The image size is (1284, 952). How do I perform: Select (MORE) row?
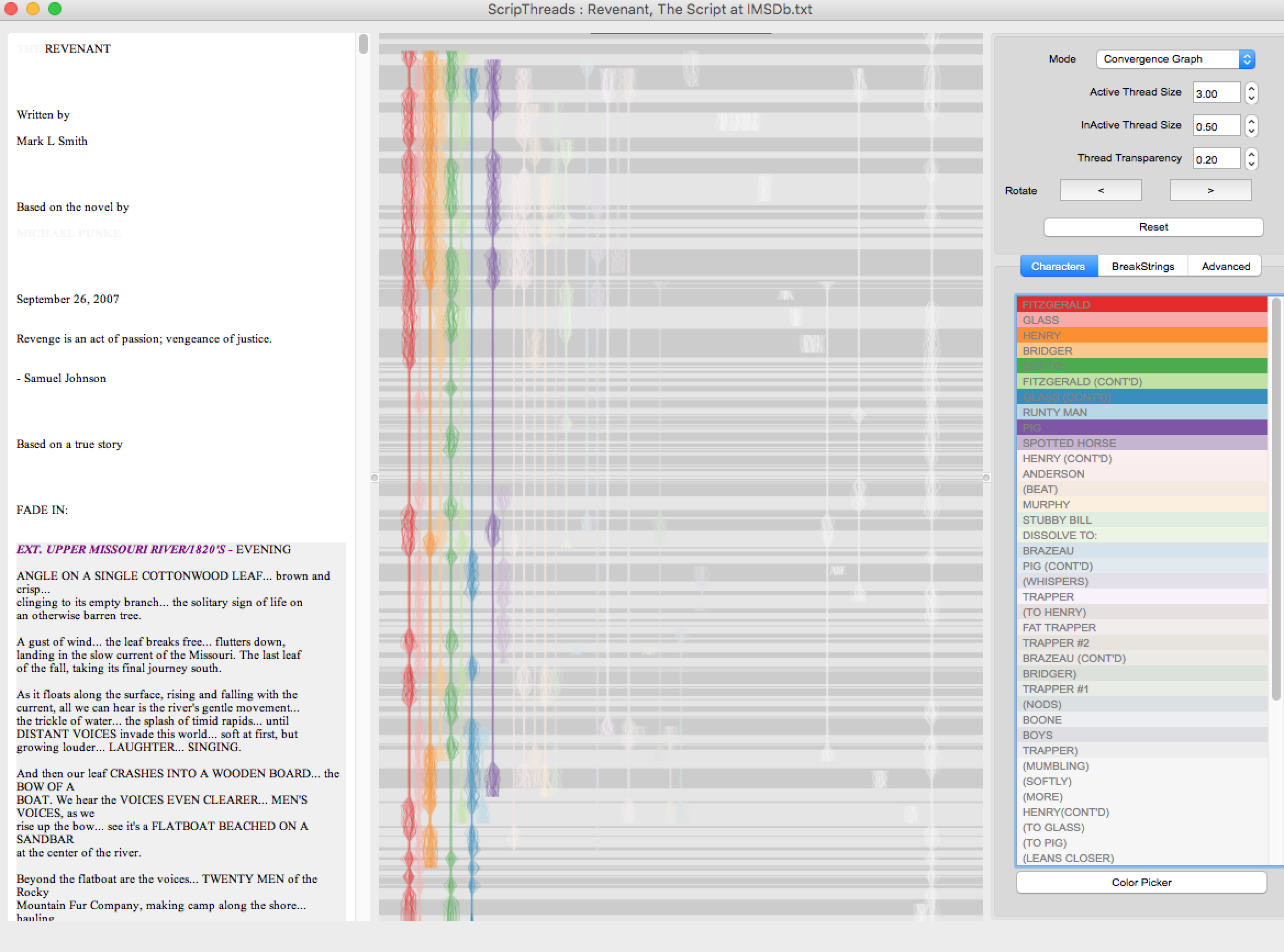click(x=1142, y=797)
